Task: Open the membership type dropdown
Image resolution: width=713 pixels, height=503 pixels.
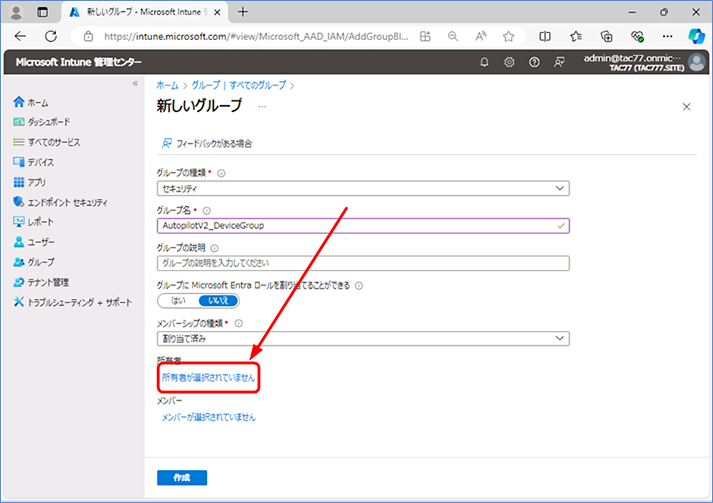Action: click(x=363, y=338)
